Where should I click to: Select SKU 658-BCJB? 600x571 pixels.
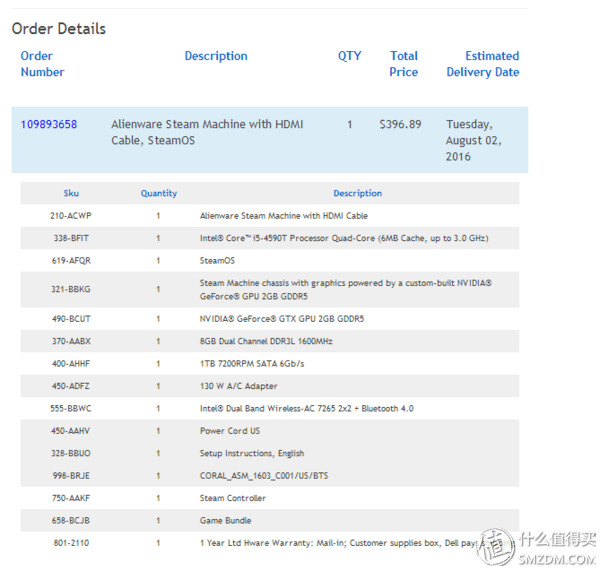(x=71, y=521)
